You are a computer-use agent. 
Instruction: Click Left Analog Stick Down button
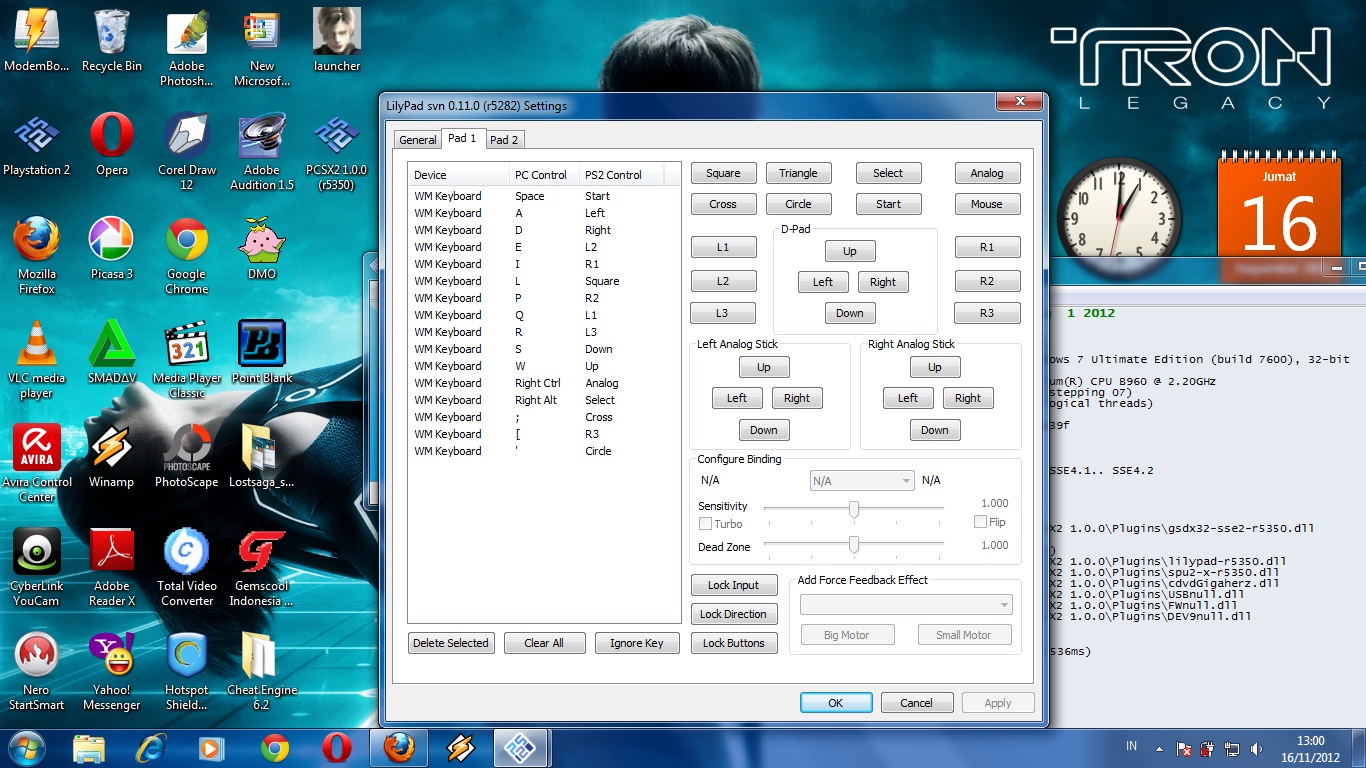click(x=764, y=430)
